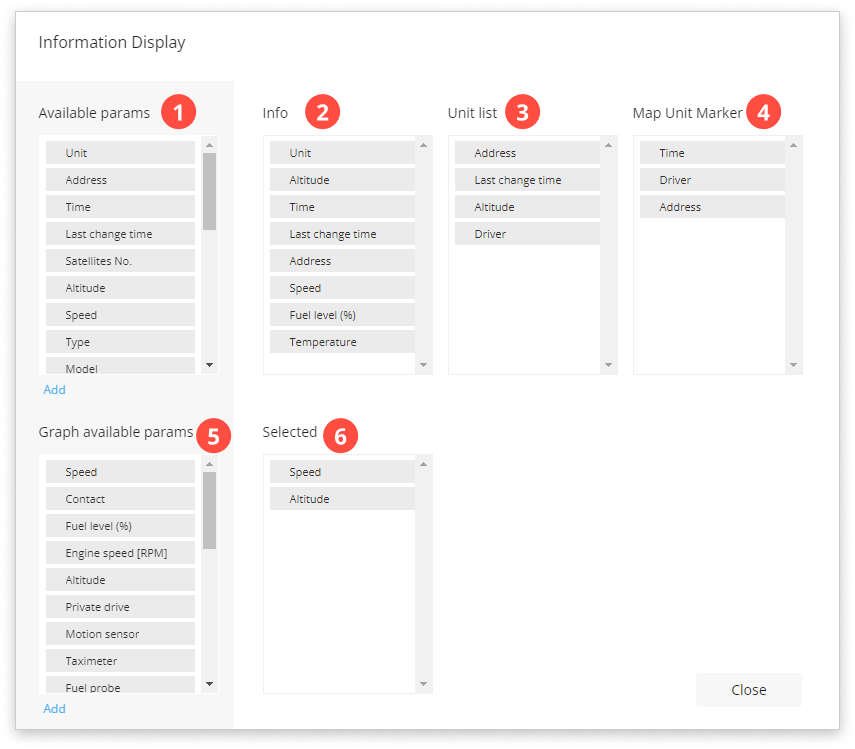
Task: Select Contact in Graph available params
Action: [x=121, y=499]
